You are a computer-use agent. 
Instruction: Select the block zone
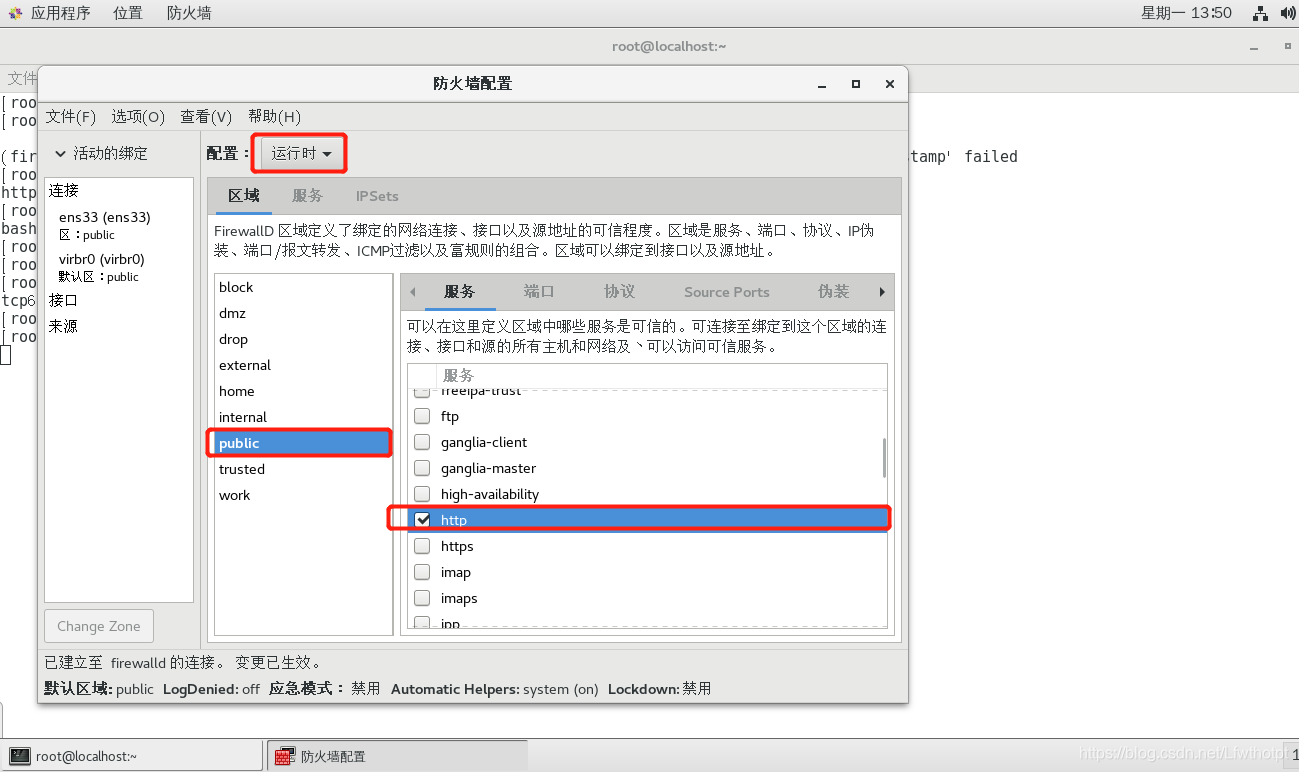click(x=303, y=287)
